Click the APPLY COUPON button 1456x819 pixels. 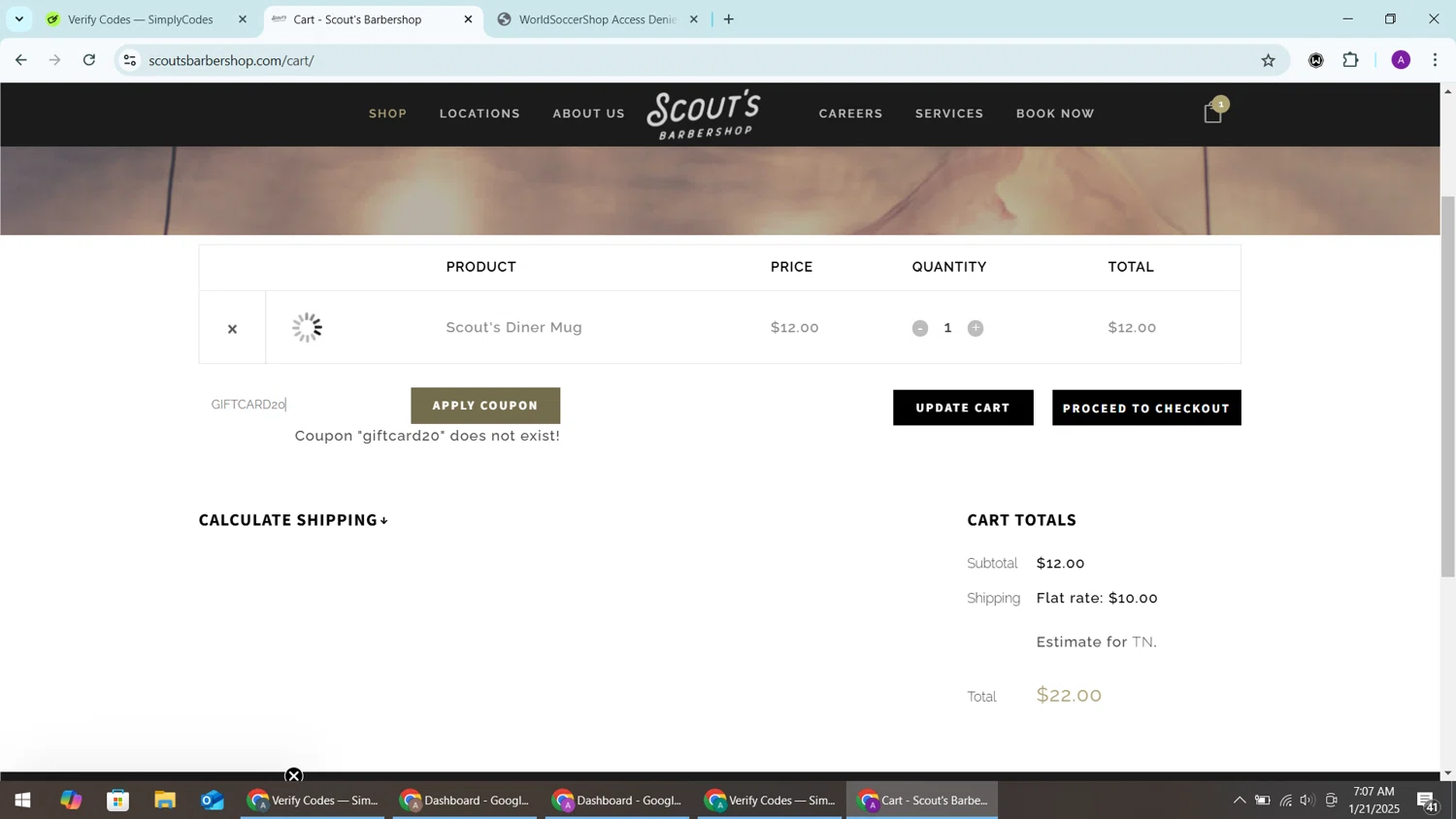tap(485, 406)
